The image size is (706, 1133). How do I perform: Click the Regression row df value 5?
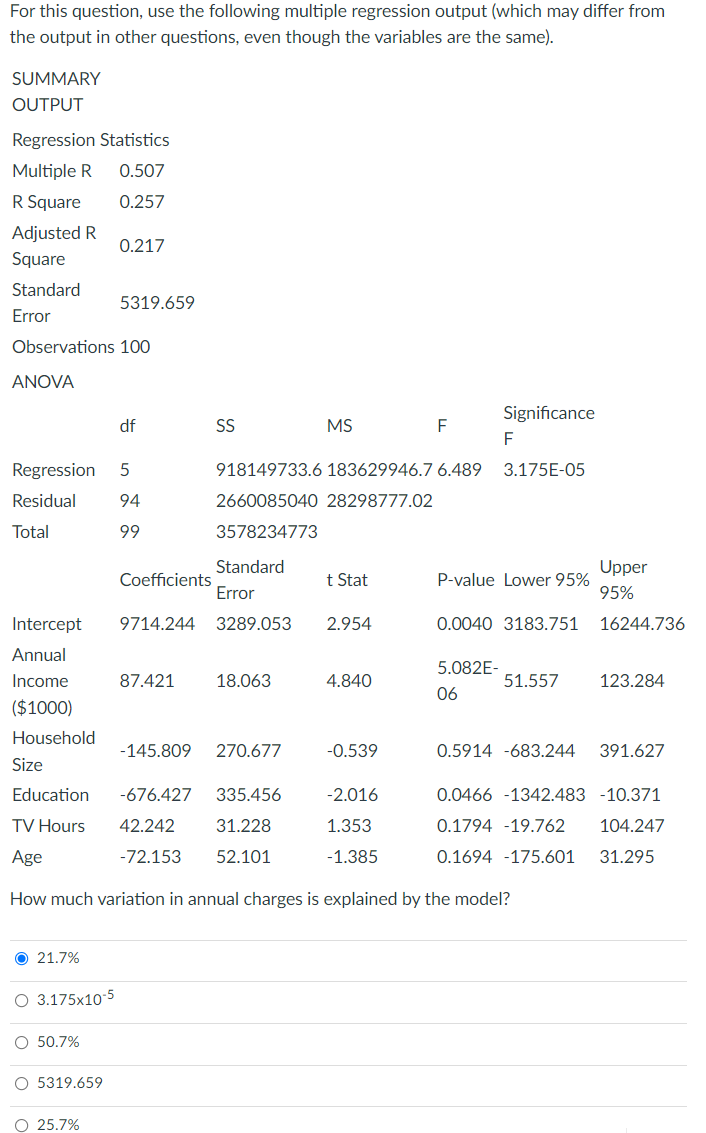(x=122, y=469)
